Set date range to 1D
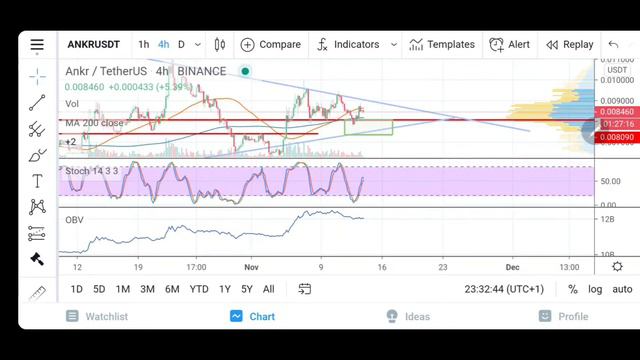This screenshot has height=360, width=640. pos(76,289)
